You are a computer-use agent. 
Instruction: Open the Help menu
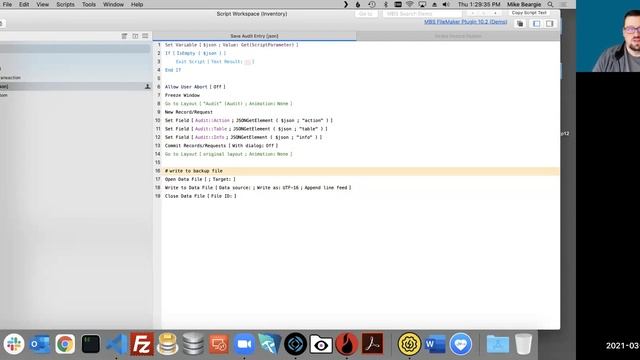[137, 4]
